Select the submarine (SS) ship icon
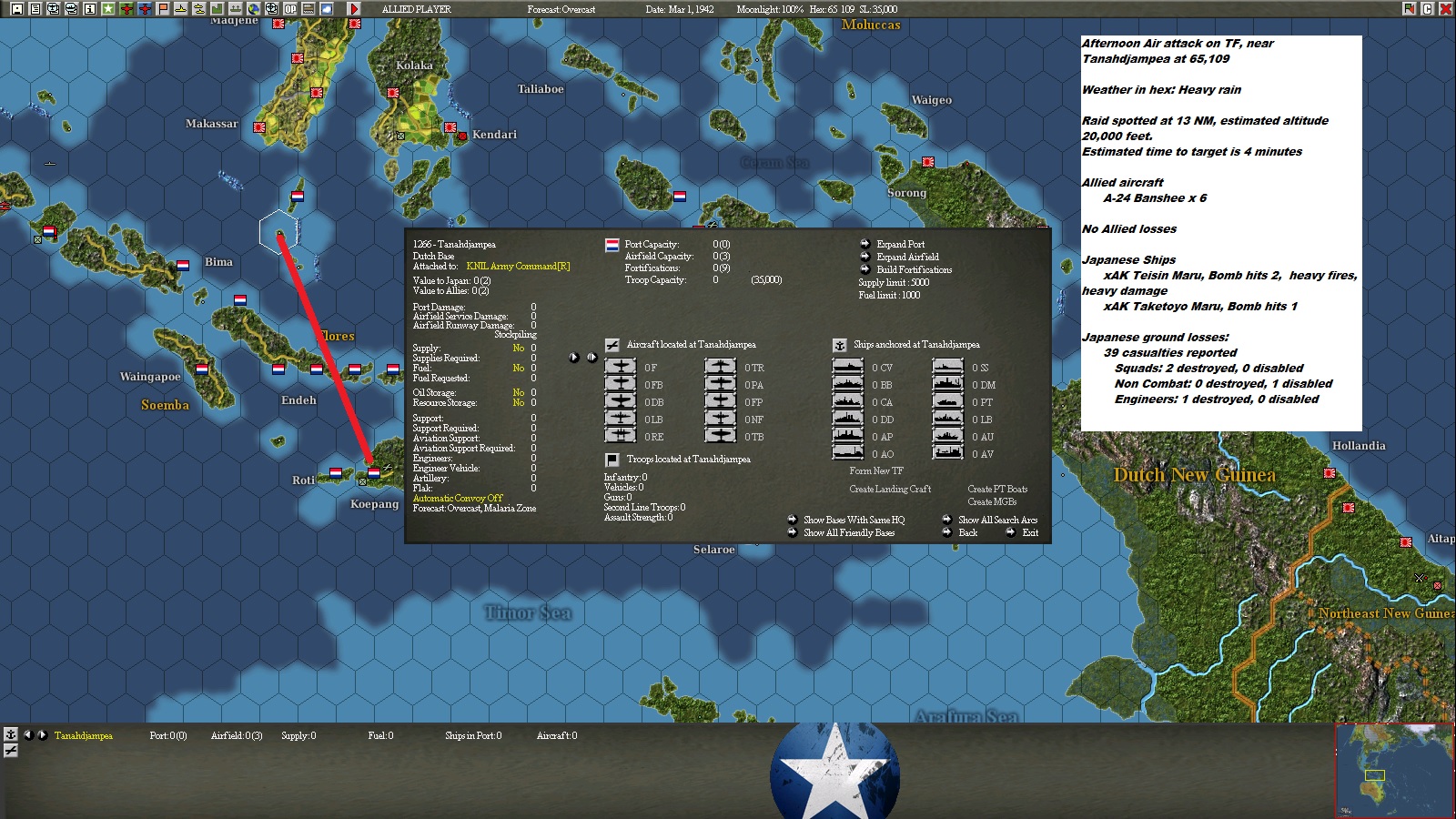 coord(948,367)
